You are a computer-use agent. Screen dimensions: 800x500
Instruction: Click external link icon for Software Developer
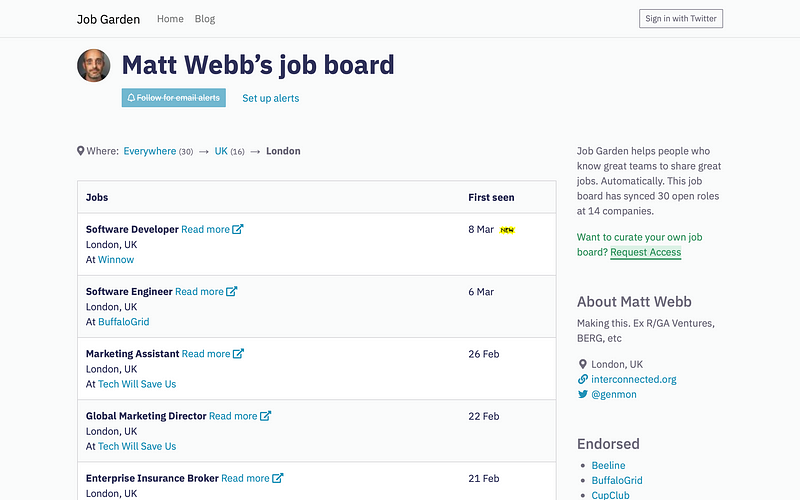238,229
